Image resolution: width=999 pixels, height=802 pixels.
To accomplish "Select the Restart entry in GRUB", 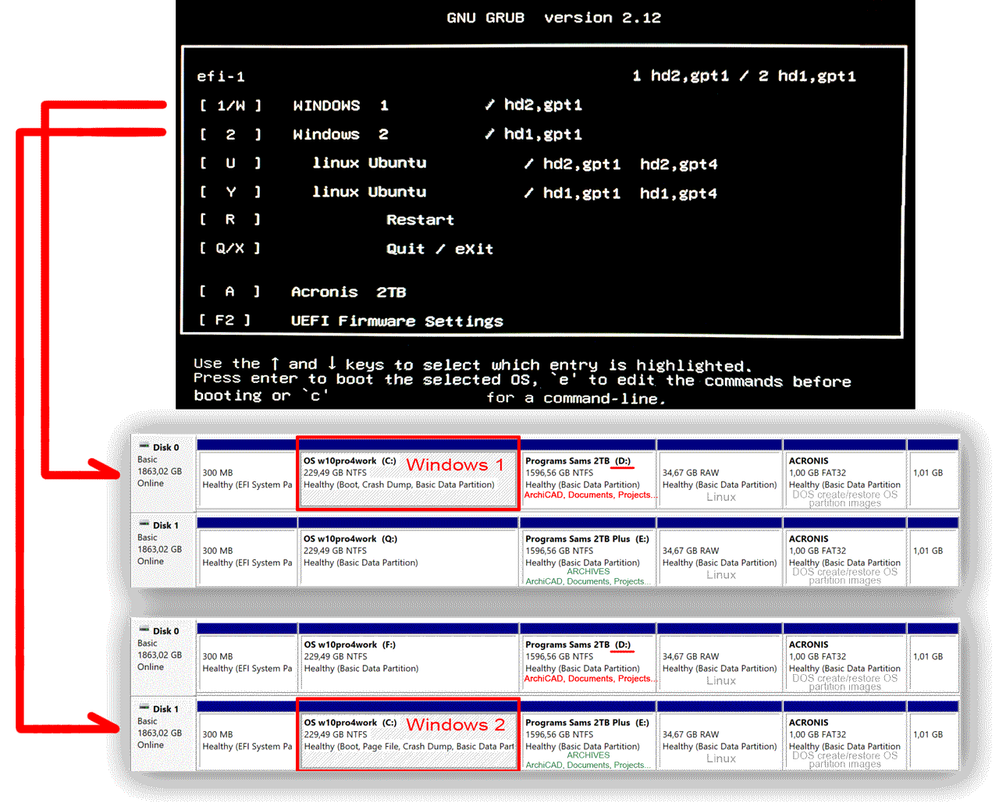I will (327, 220).
